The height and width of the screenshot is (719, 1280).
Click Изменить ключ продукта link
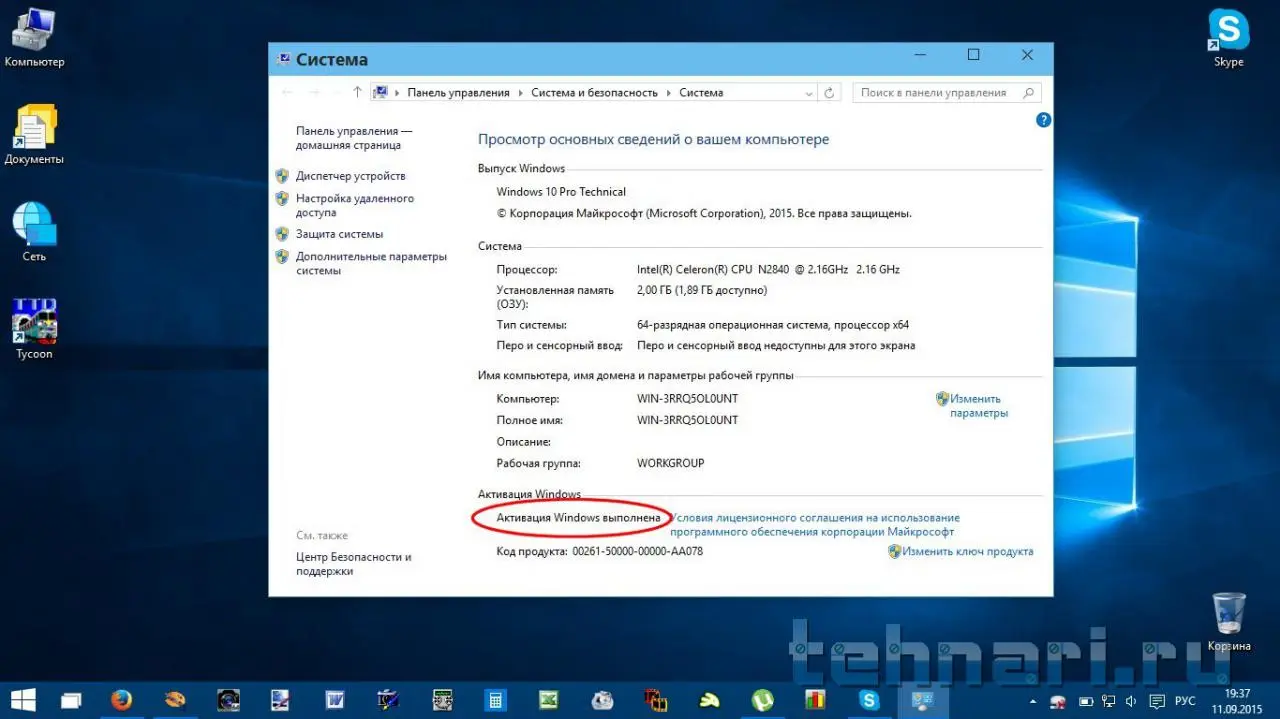coord(967,552)
